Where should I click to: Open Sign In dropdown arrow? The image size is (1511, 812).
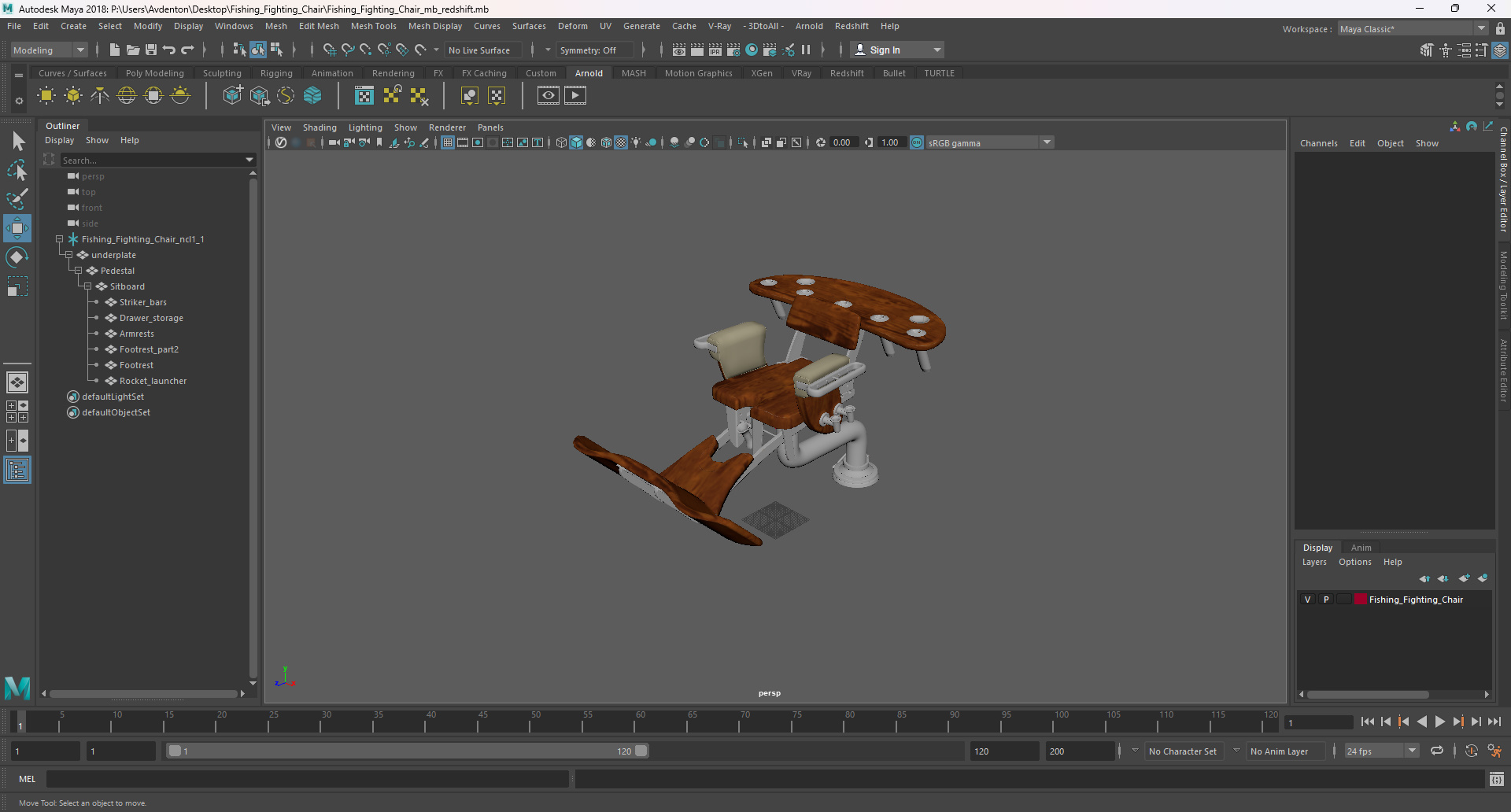[937, 50]
